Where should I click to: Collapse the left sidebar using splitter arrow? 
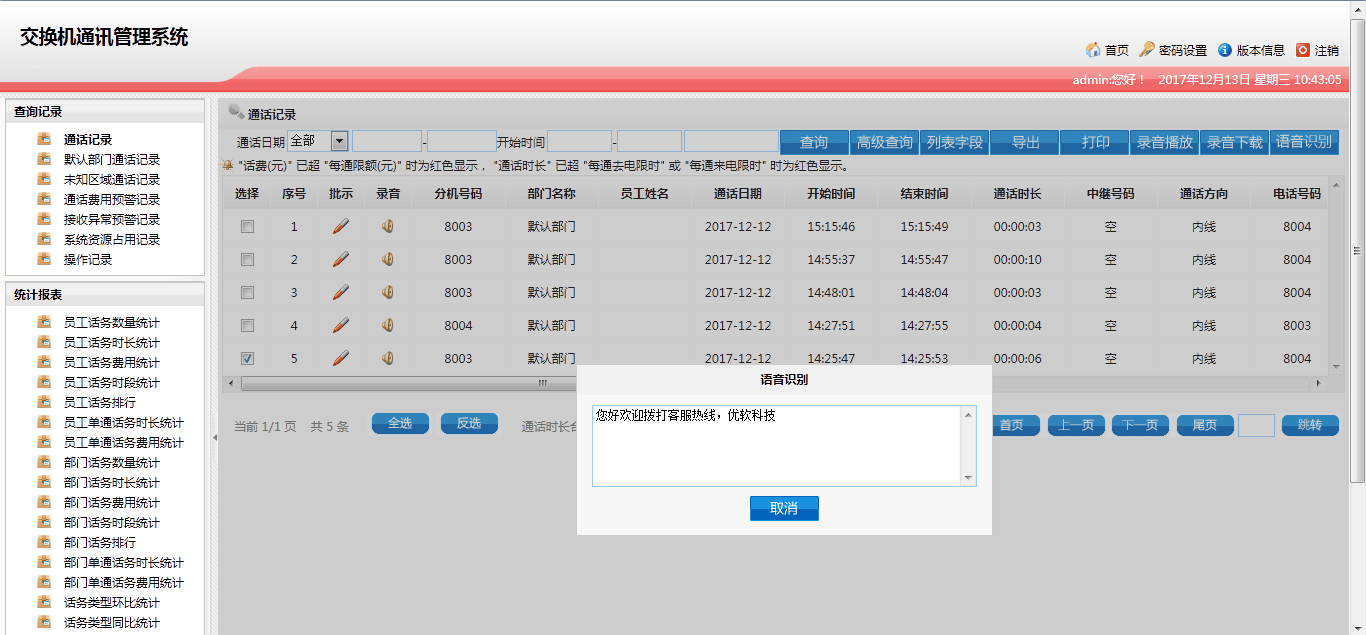[x=213, y=438]
